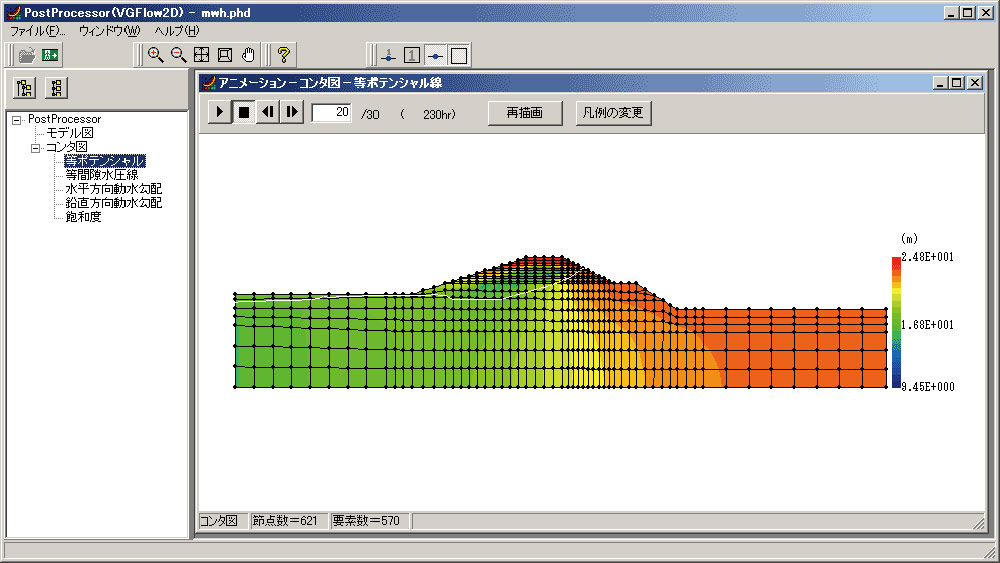The image size is (1000, 563).
Task: Click the green exit icon in toolbar
Action: (x=50, y=55)
